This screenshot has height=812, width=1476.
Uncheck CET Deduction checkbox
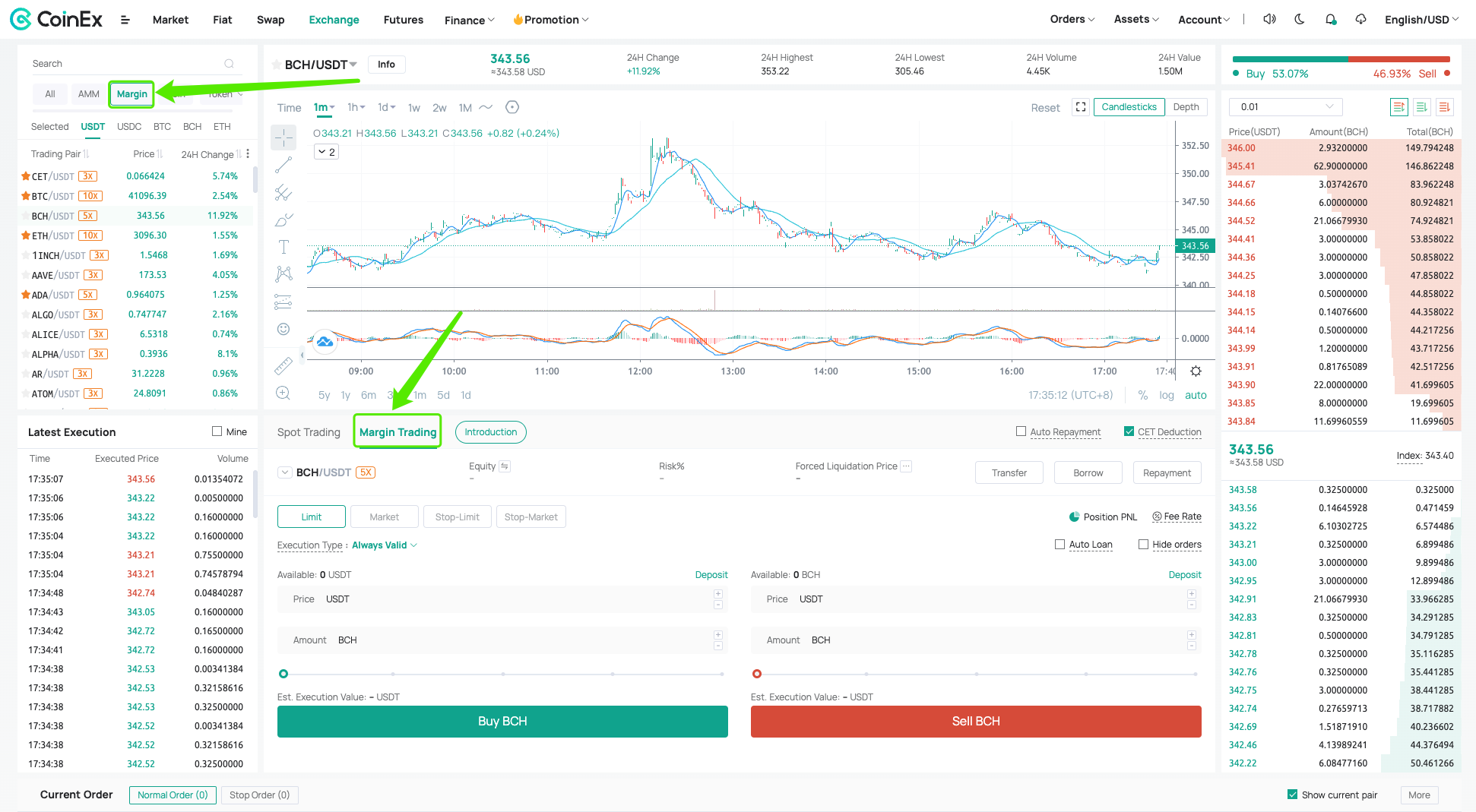coord(1129,431)
